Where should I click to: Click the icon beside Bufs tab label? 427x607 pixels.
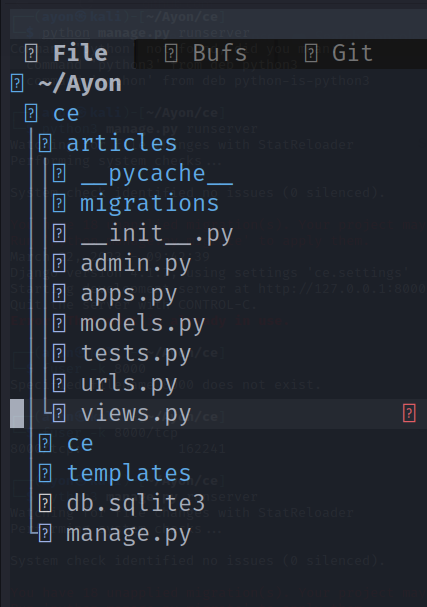(171, 53)
